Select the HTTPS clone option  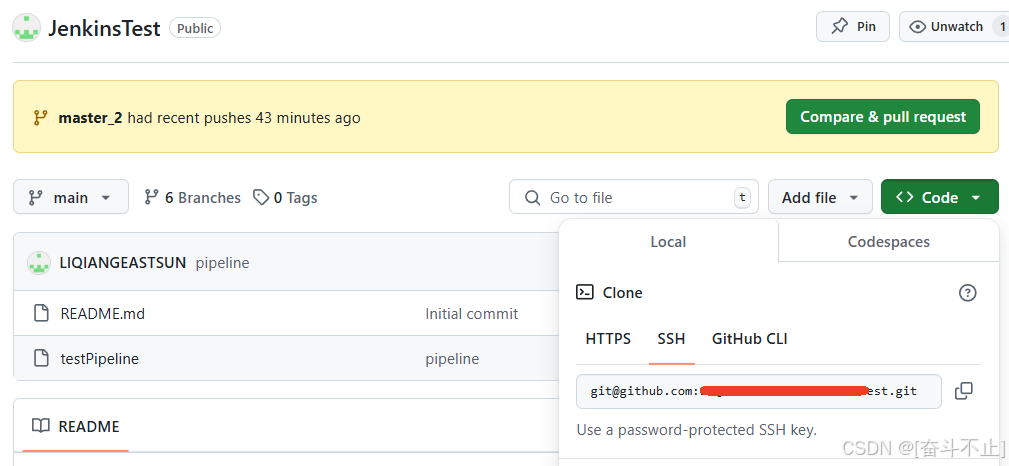(x=608, y=339)
